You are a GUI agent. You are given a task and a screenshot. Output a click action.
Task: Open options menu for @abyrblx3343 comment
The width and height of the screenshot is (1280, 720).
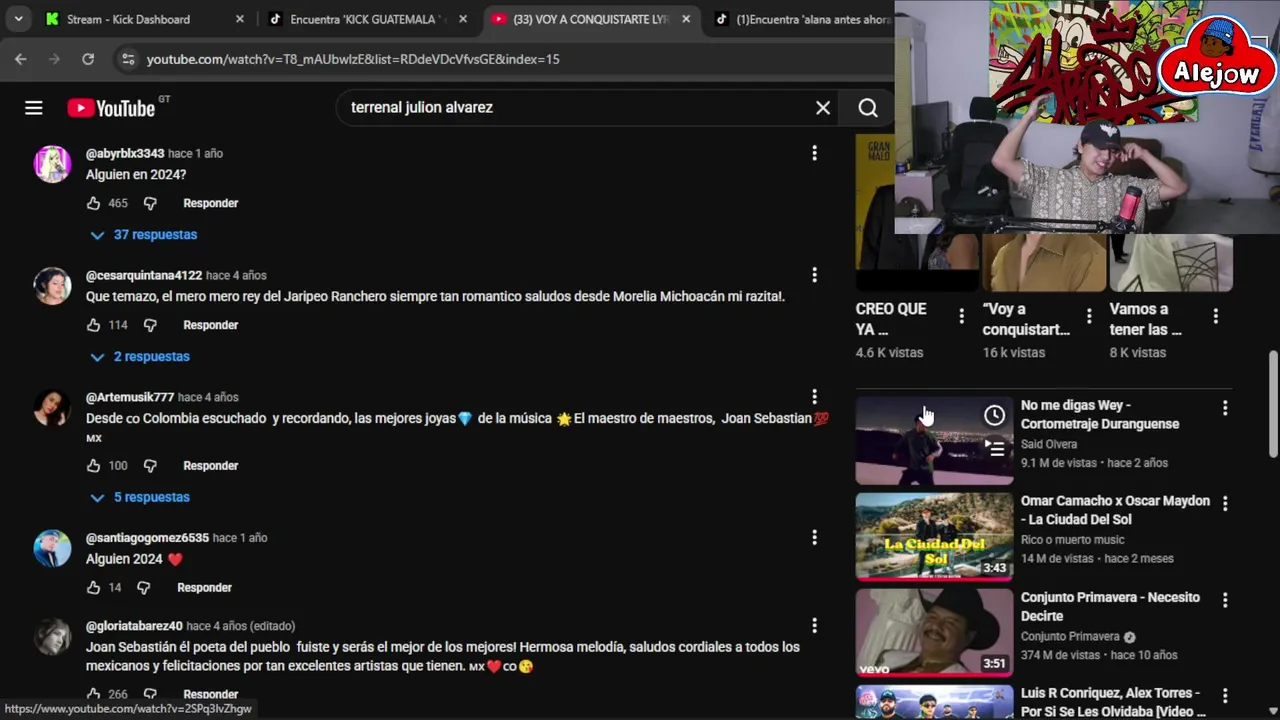[x=814, y=153]
